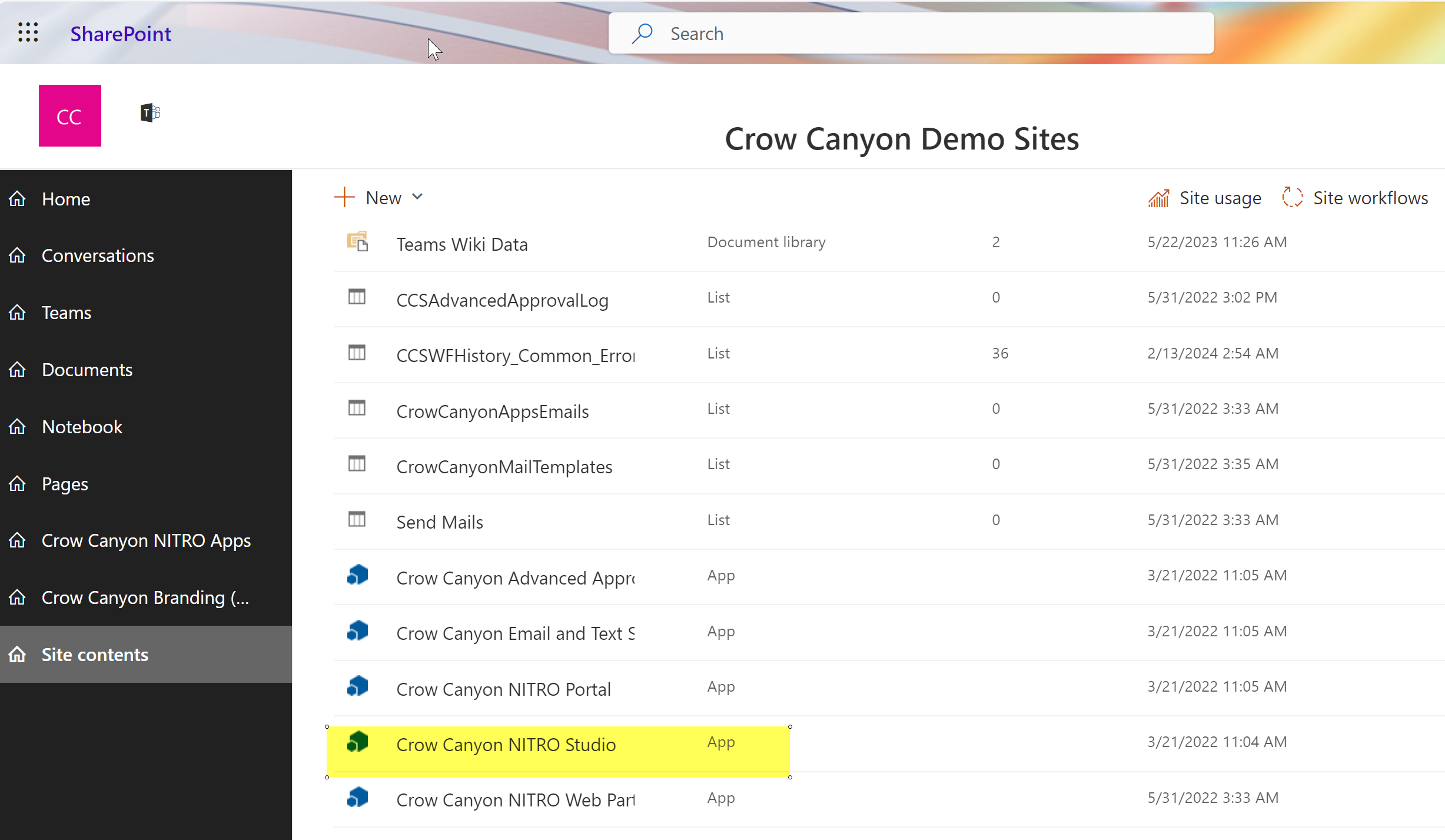Image resolution: width=1445 pixels, height=840 pixels.
Task: Click the Crow Canyon NITRO Studio app icon
Action: (x=356, y=743)
